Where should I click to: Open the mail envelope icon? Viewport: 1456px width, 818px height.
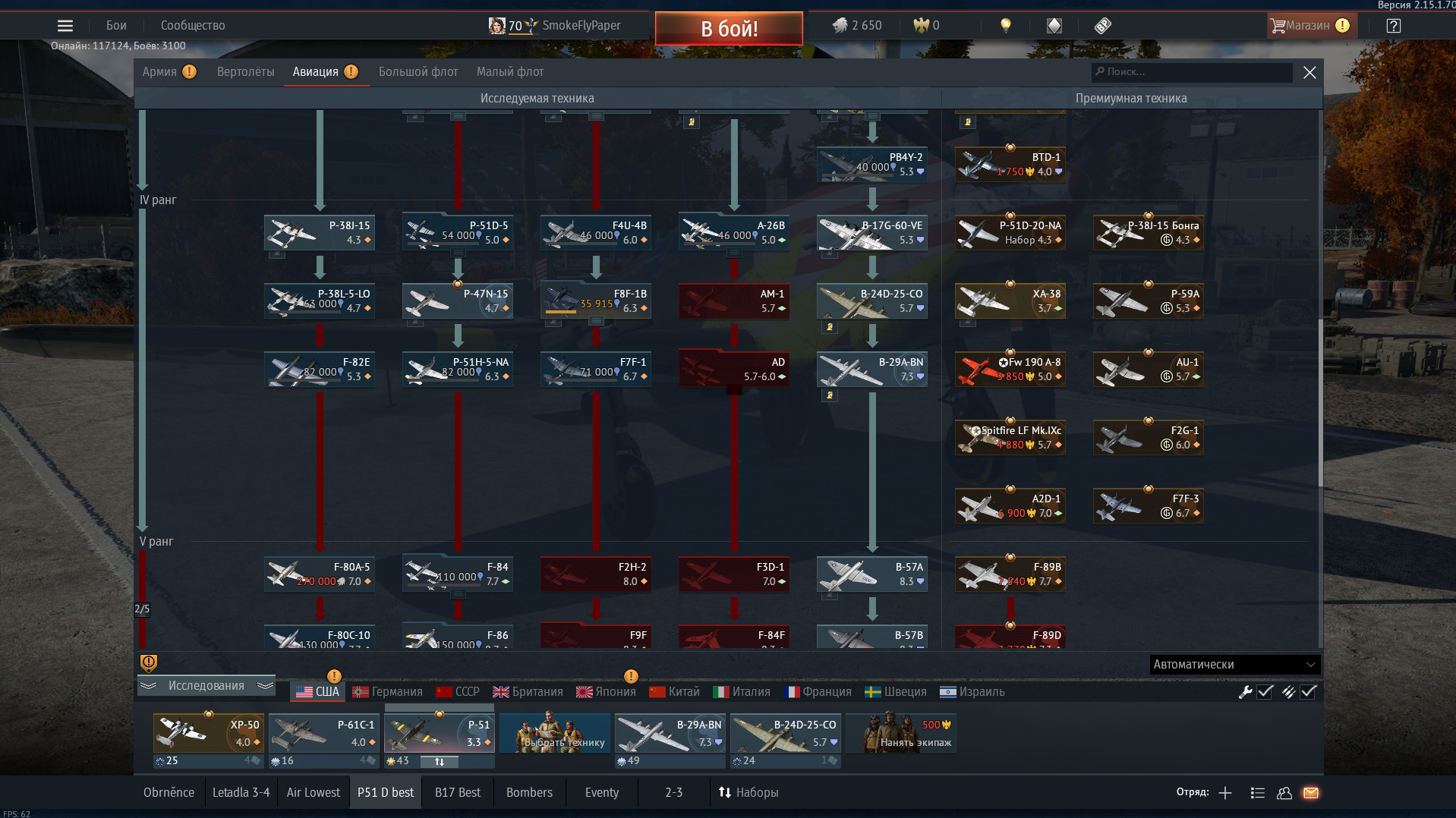1311,792
